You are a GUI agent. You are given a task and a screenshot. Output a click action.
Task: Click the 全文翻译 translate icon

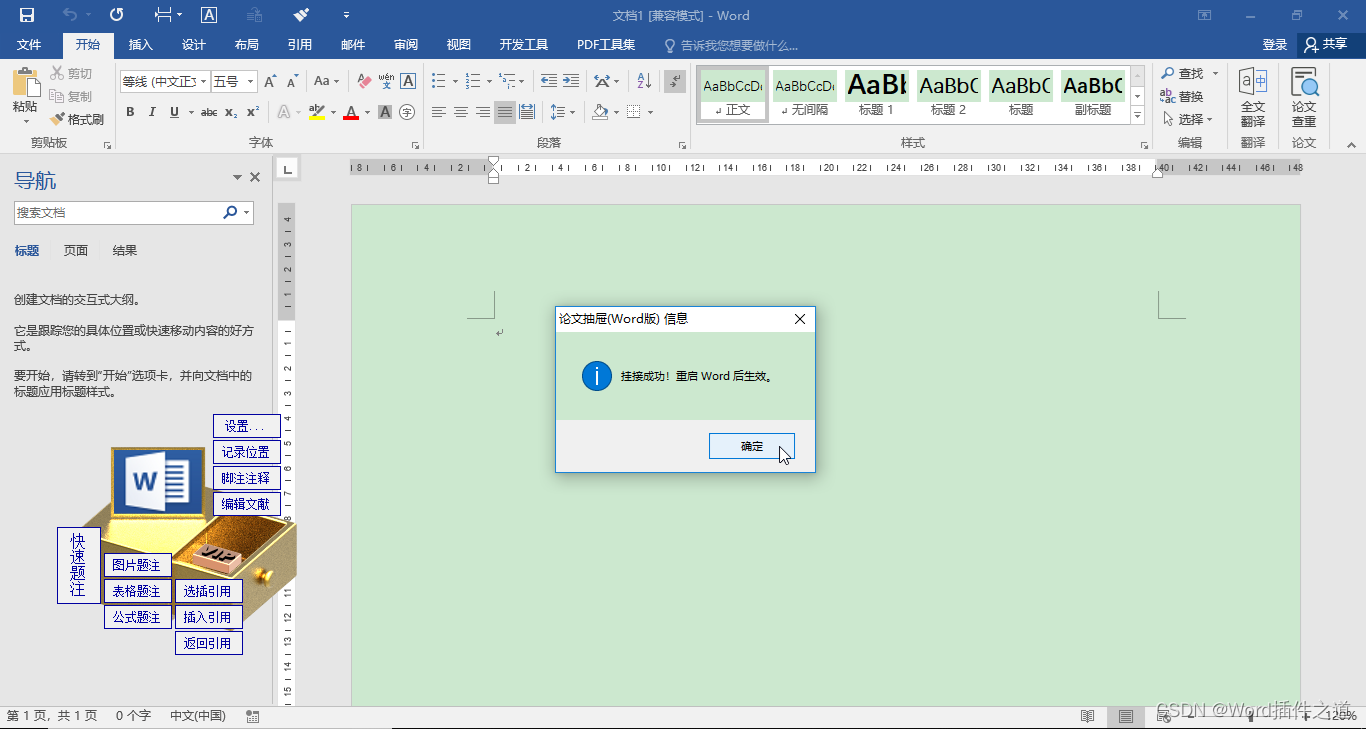coord(1253,99)
